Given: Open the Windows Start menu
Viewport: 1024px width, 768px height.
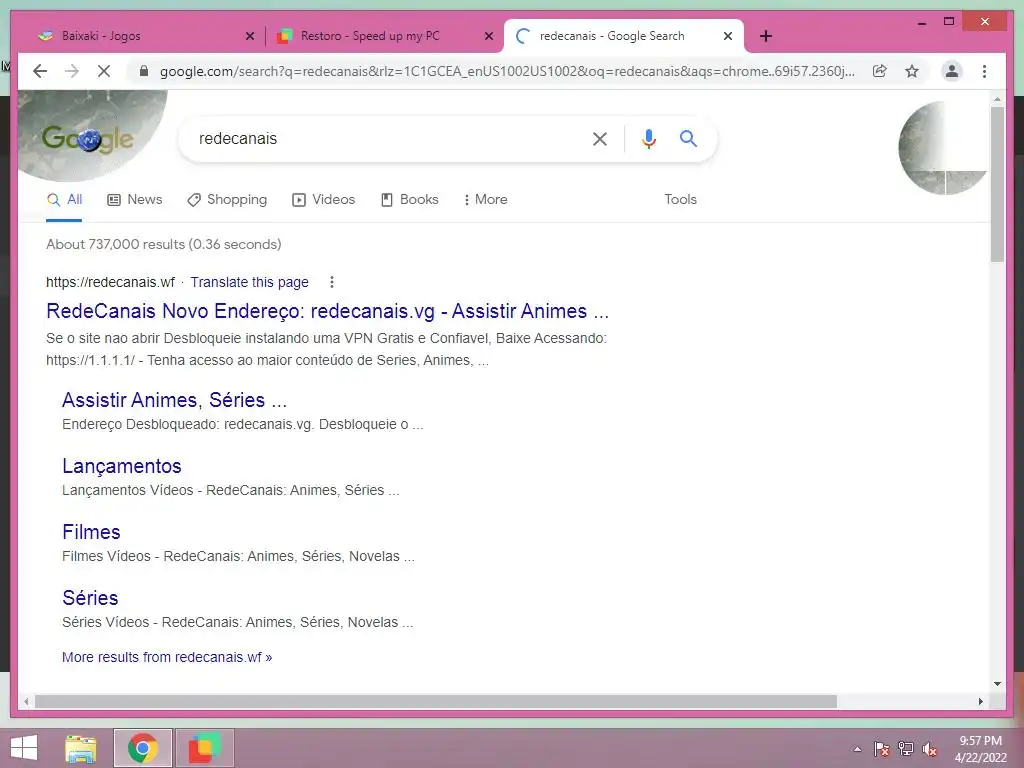Looking at the screenshot, I should 24,748.
